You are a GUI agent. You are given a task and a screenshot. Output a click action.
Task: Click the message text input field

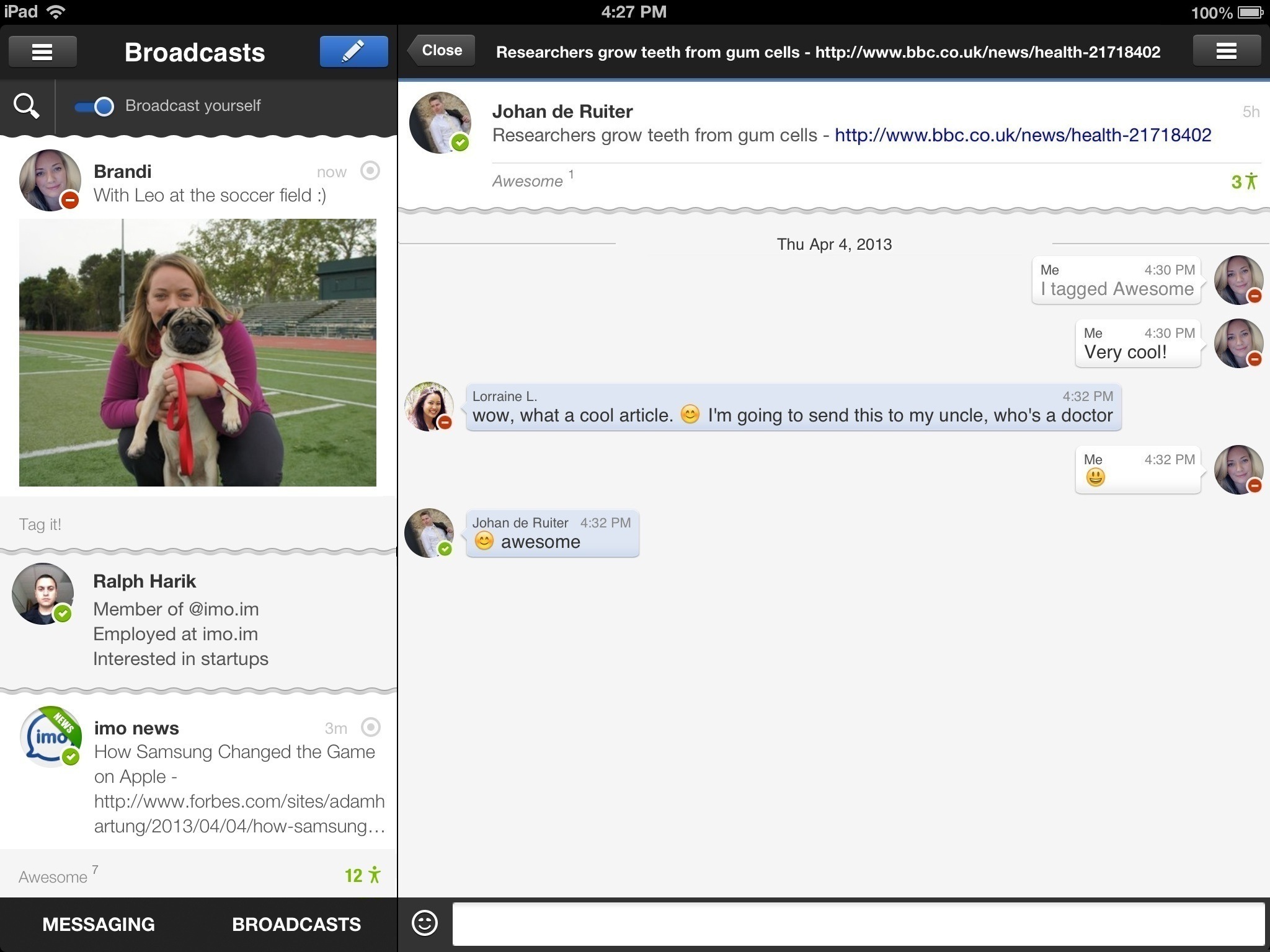pos(858,923)
